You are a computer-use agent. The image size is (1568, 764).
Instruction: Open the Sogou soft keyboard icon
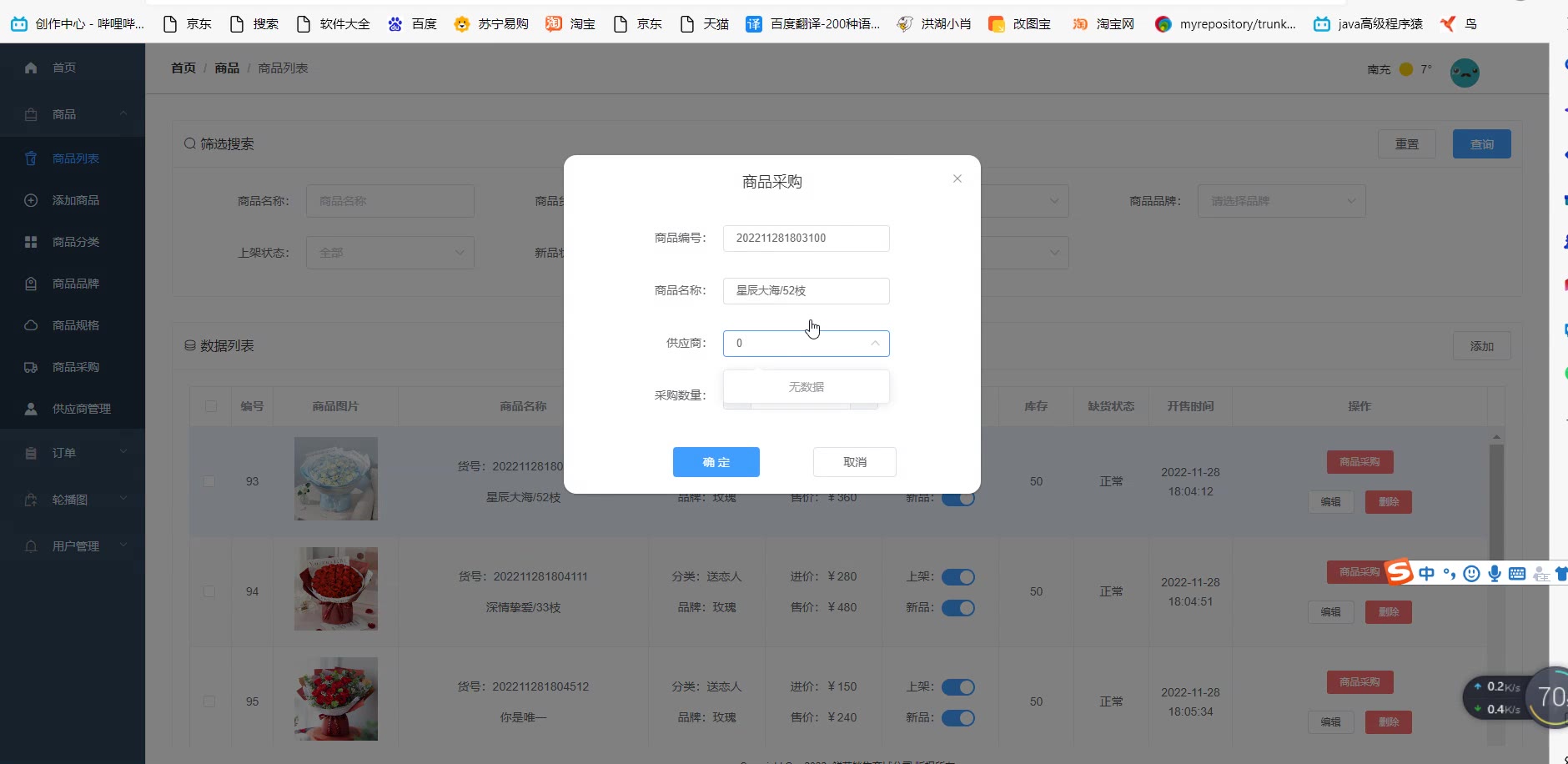point(1517,573)
